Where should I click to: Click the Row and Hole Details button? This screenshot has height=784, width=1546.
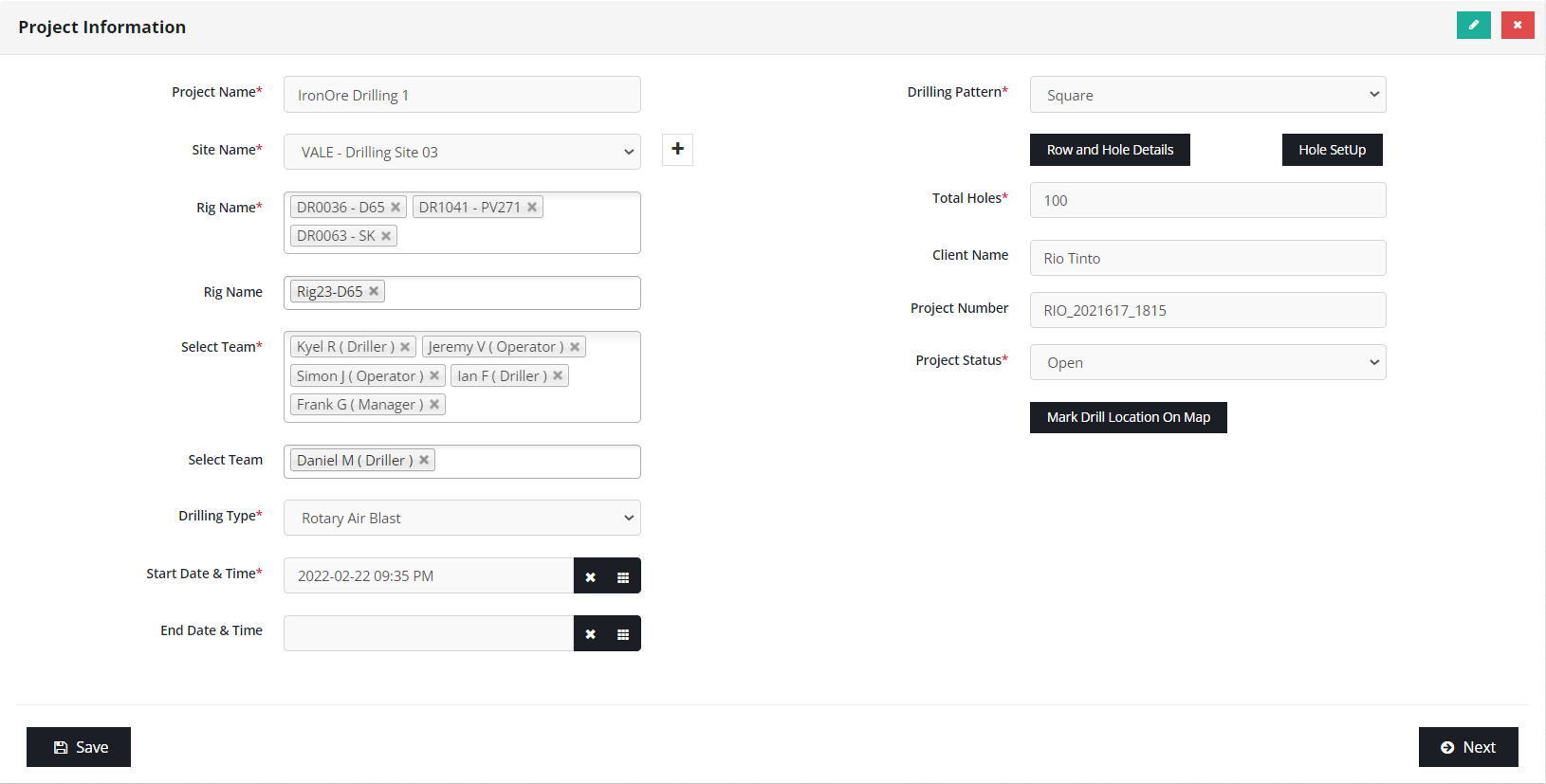tap(1110, 150)
